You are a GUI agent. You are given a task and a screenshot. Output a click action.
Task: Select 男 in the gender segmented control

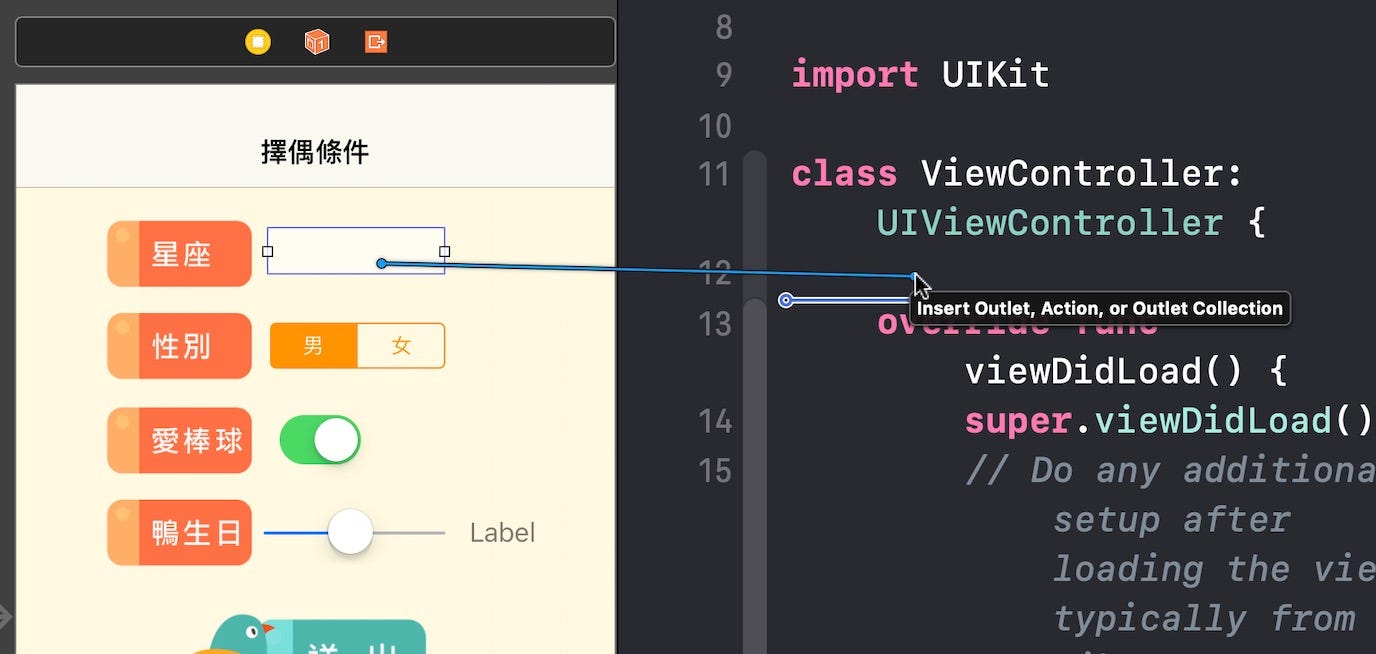313,345
